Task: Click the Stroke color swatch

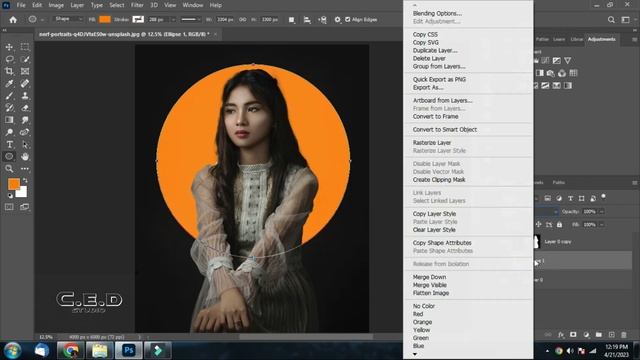Action: [x=138, y=19]
